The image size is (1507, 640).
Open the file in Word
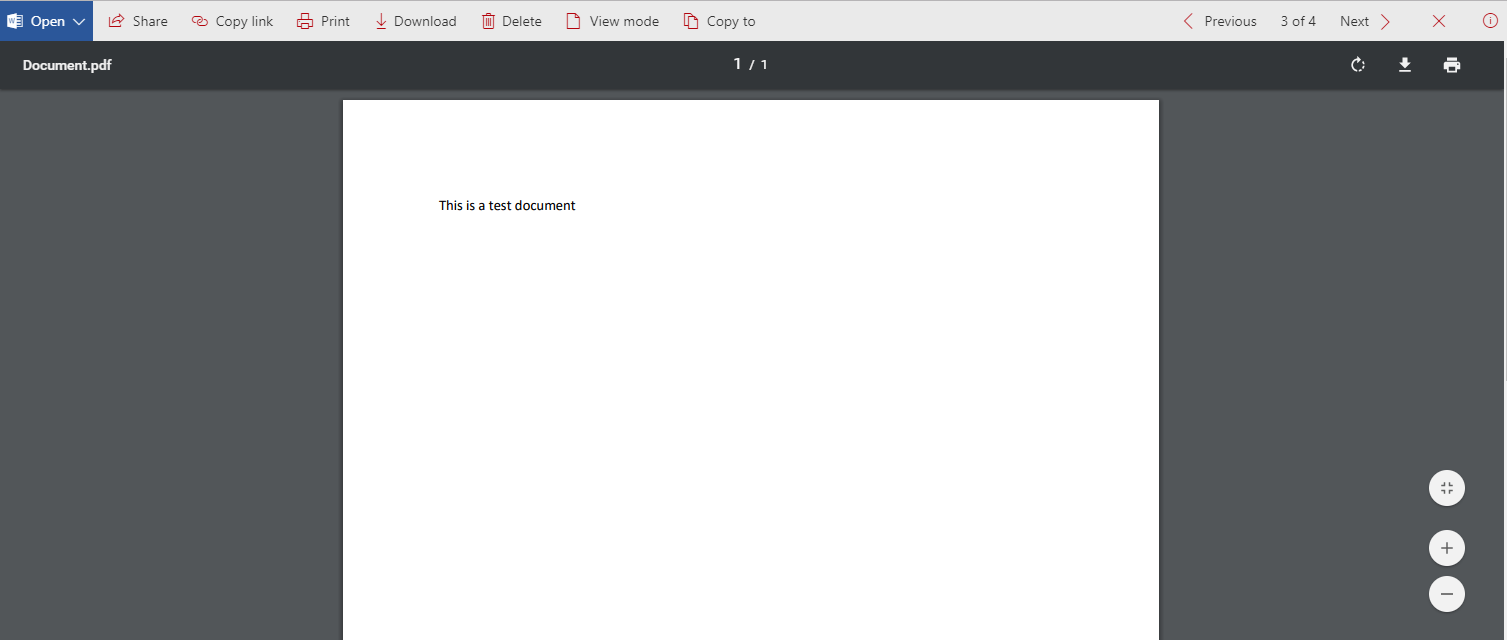[46, 21]
